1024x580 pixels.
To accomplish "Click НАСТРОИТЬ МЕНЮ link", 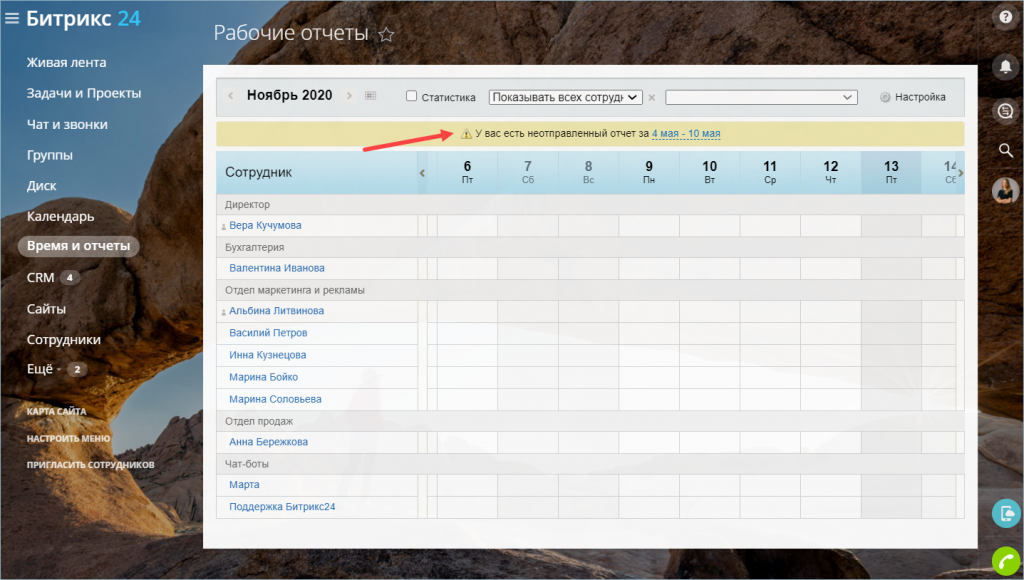I will click(x=68, y=438).
